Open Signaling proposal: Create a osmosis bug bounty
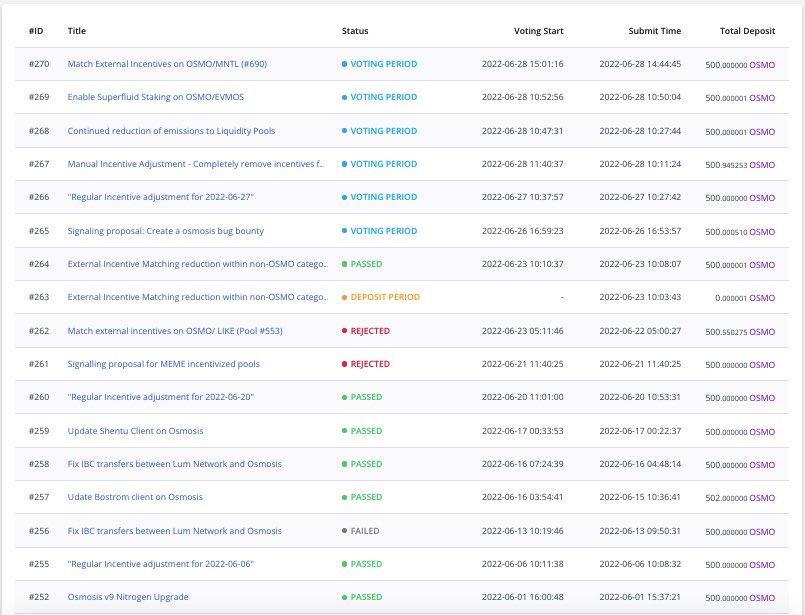Screen dimensions: 805x615 click(x=165, y=231)
